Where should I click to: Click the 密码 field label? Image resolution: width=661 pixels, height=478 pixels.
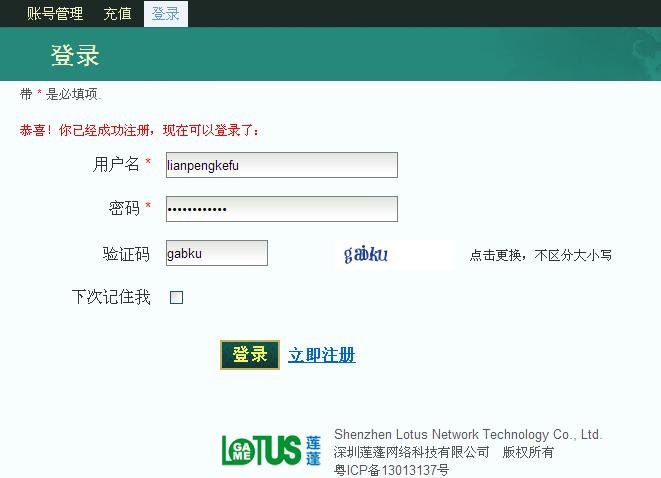point(124,208)
